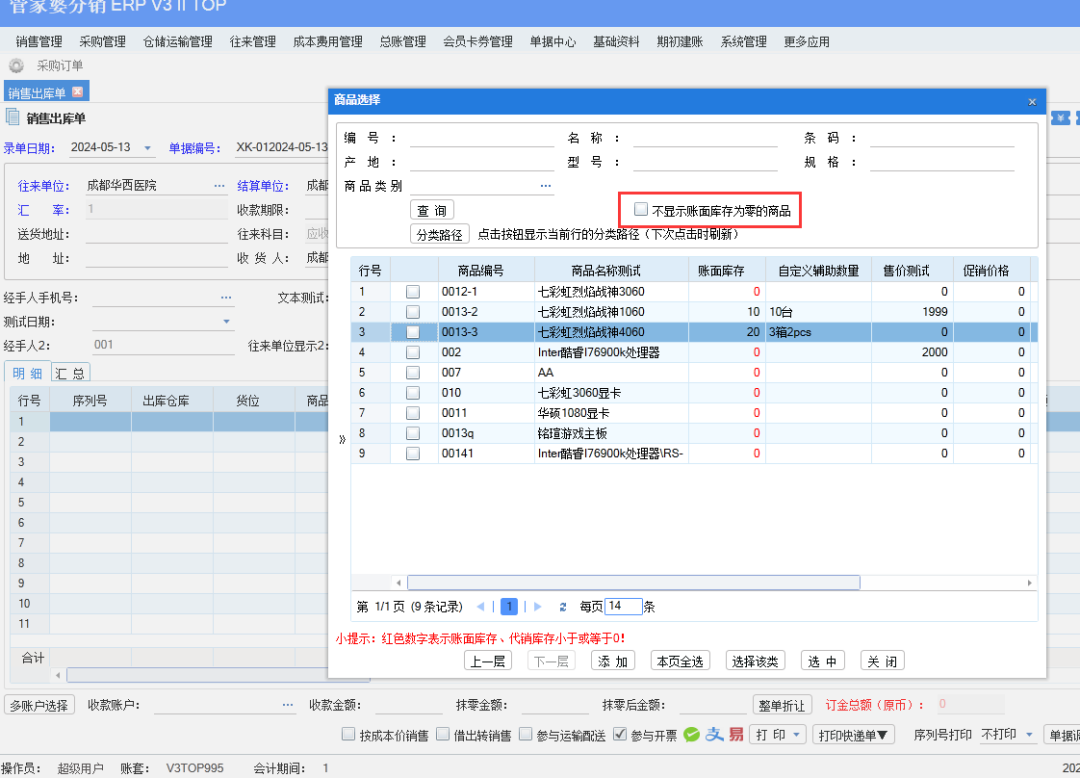
Task: Uncheck 参与开票 checkbox
Action: [620, 734]
